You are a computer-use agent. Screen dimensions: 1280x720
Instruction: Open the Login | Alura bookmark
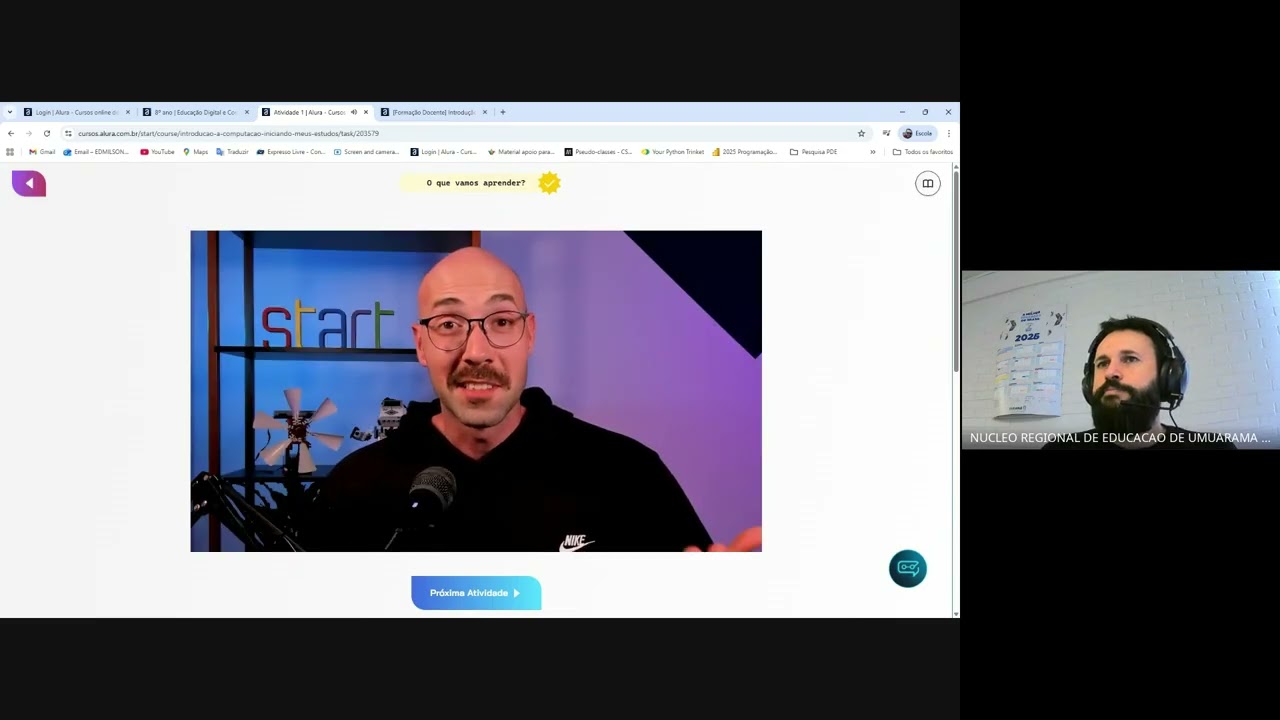click(x=443, y=152)
